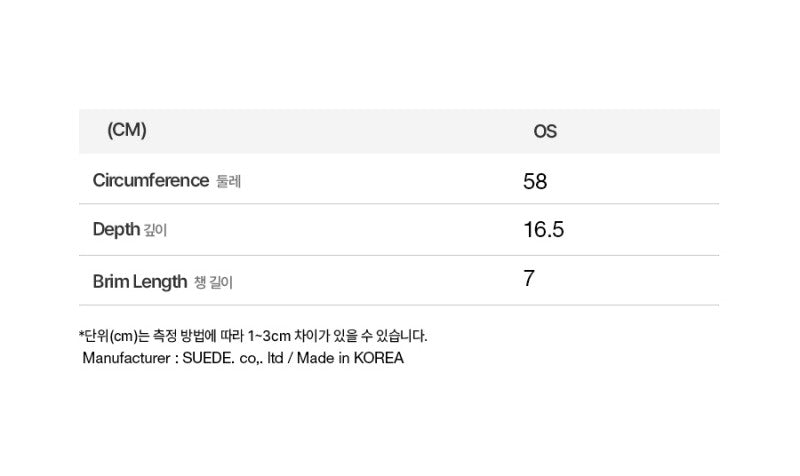
Task: Click the (CM) column header
Action: (126, 130)
